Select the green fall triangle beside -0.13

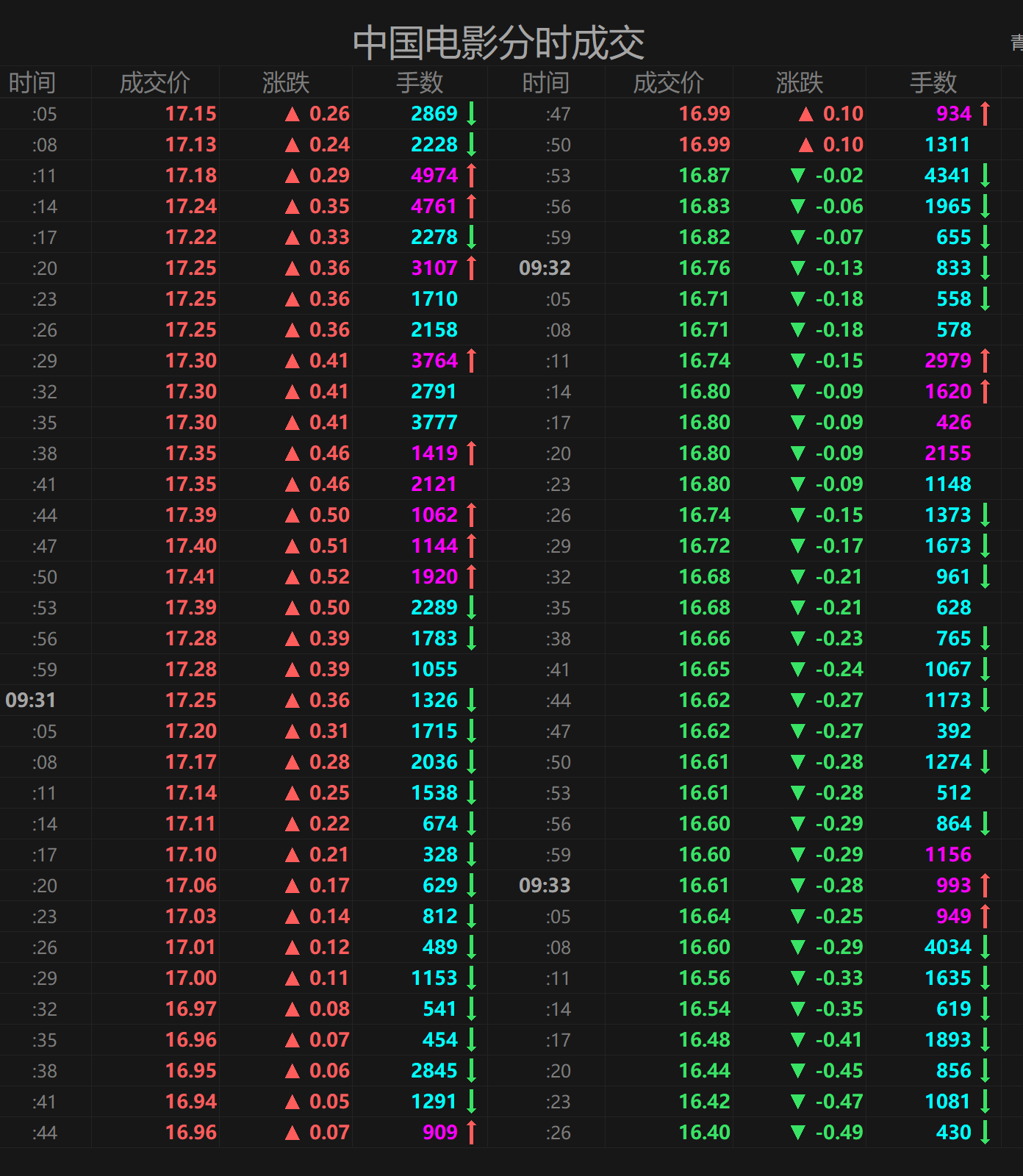(798, 268)
